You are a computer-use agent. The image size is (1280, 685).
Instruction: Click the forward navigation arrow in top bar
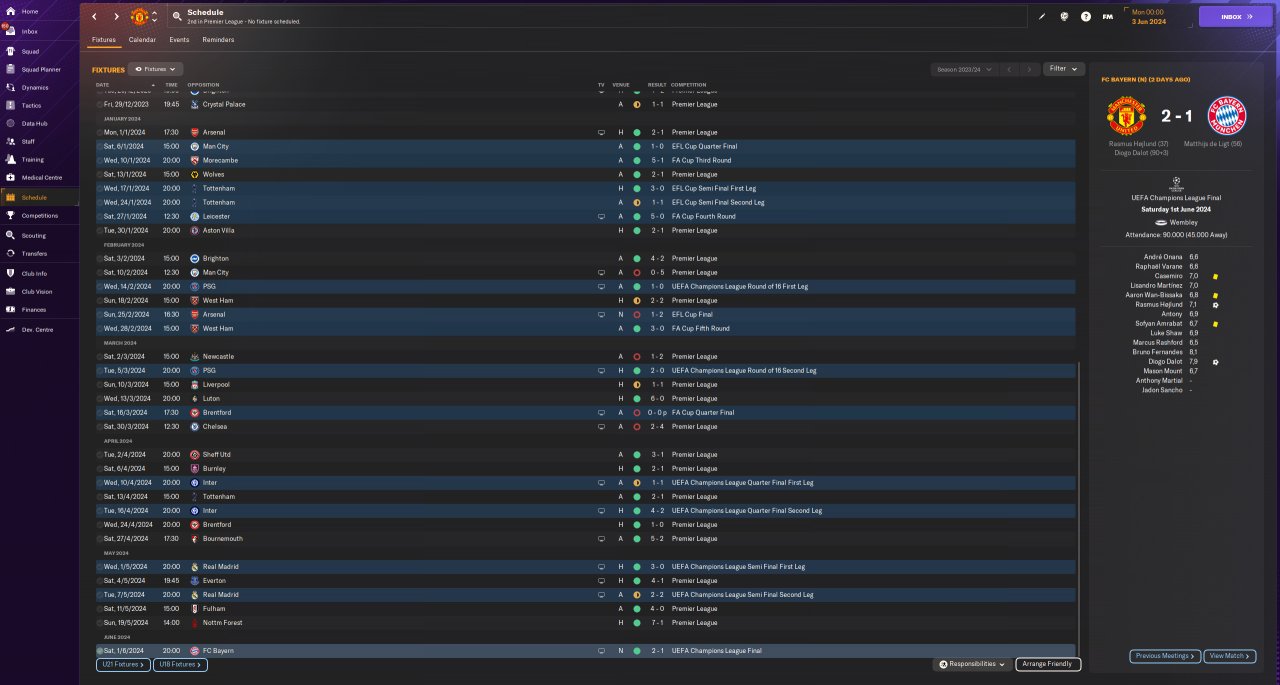click(x=116, y=17)
